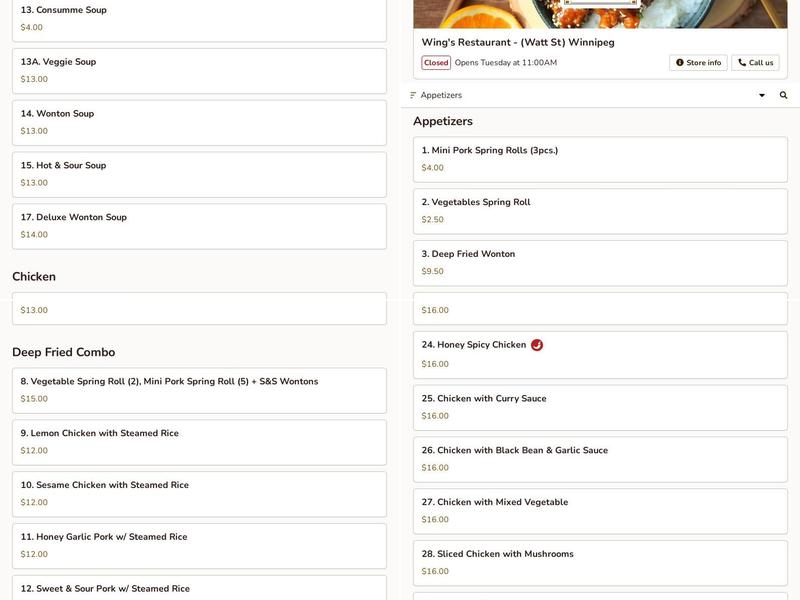The height and width of the screenshot is (600, 800).
Task: Click the restaurant food banner photo
Action: (600, 14)
